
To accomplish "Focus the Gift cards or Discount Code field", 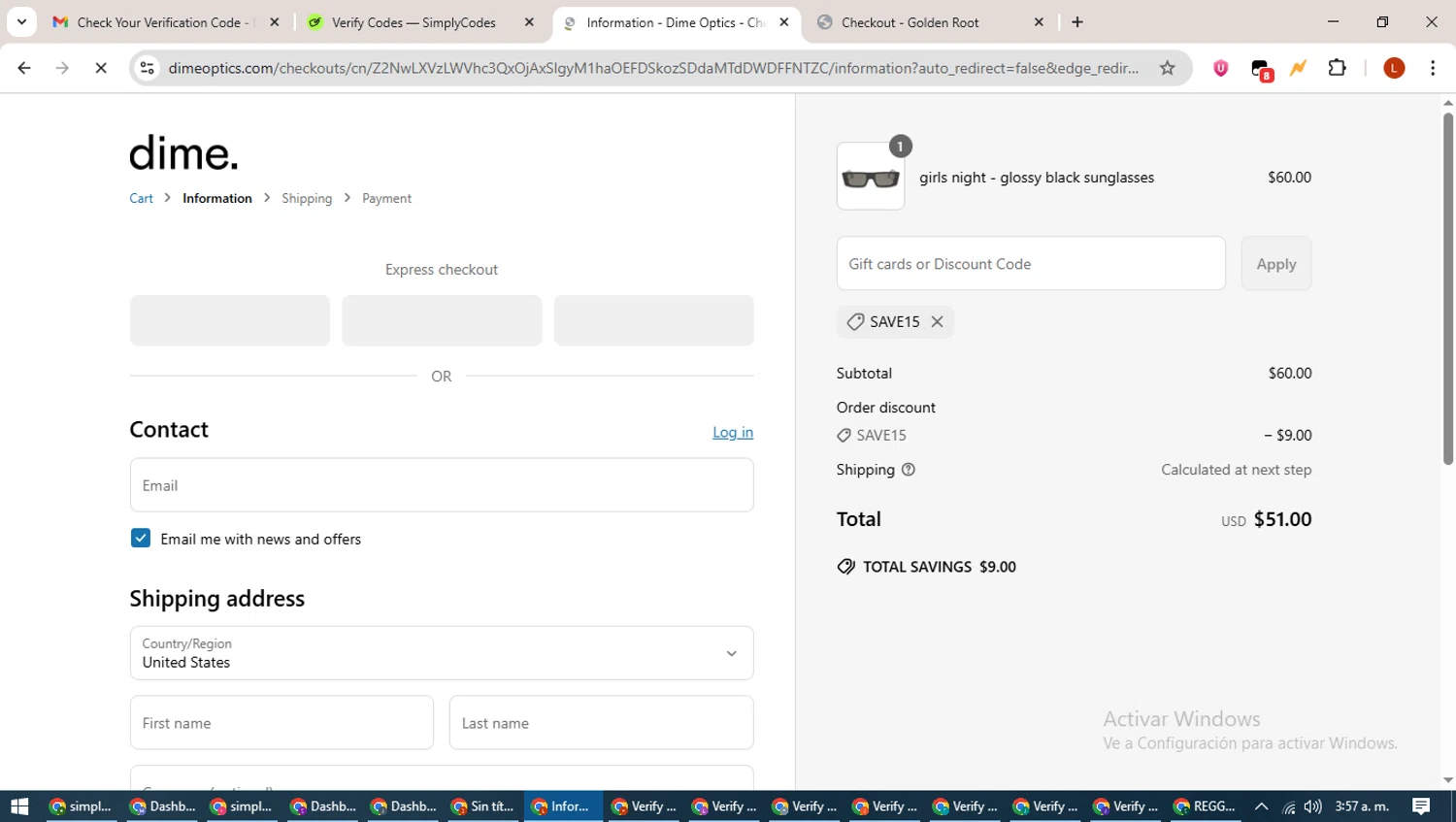I will 1031,263.
